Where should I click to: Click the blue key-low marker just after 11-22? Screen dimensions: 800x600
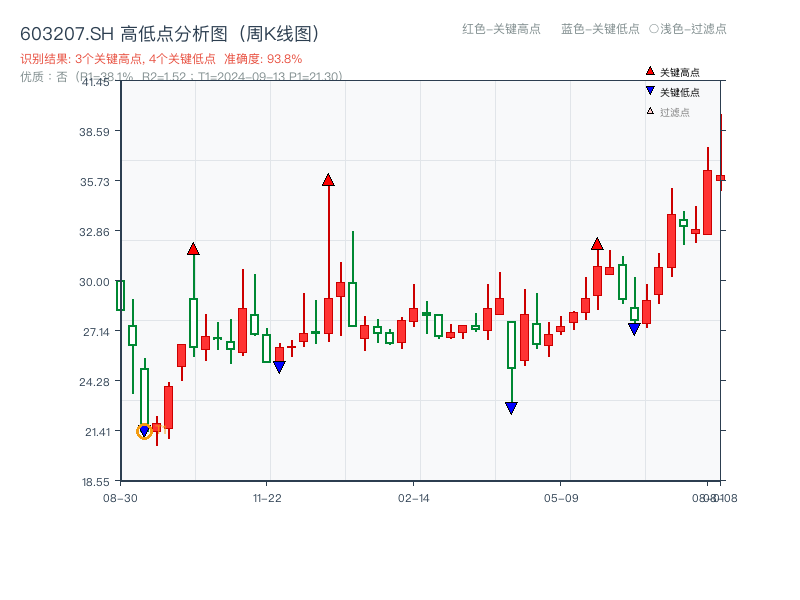click(x=279, y=367)
